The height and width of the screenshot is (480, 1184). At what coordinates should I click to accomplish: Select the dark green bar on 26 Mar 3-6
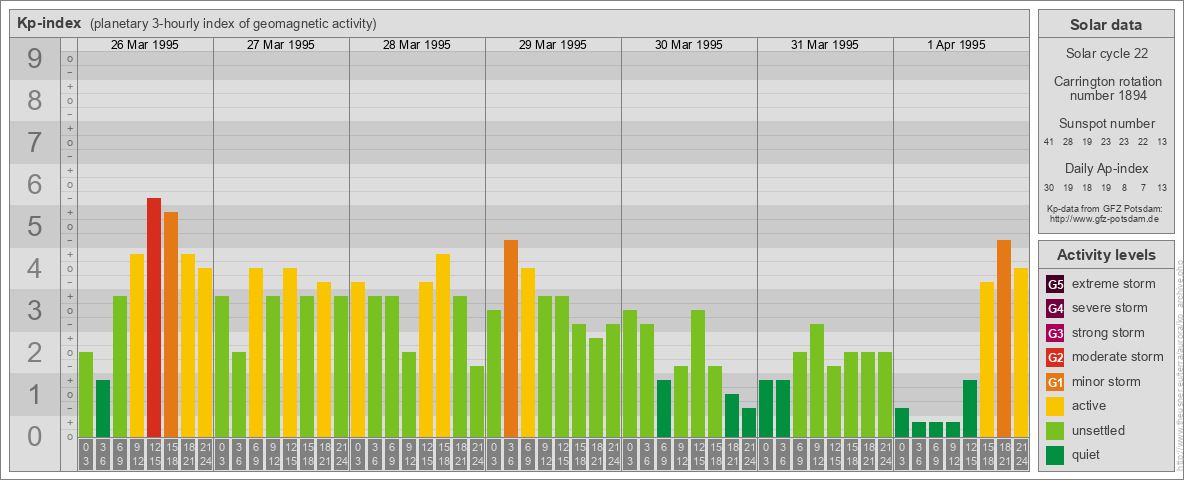[x=103, y=408]
